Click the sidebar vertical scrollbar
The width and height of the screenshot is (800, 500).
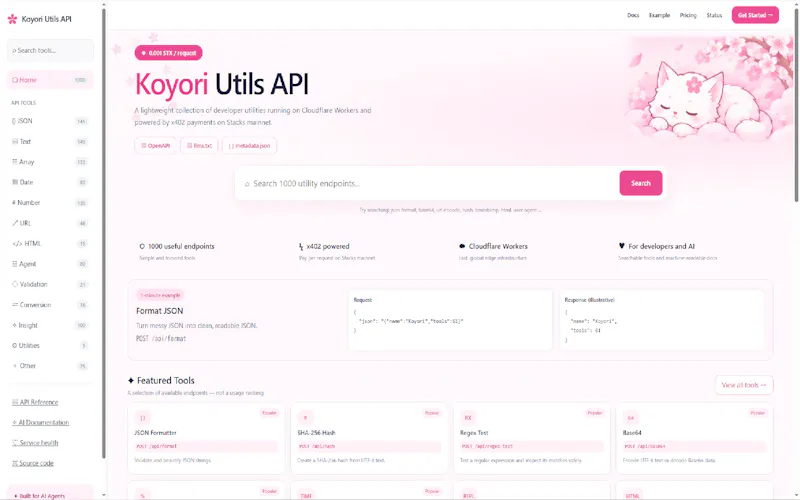pos(104,232)
